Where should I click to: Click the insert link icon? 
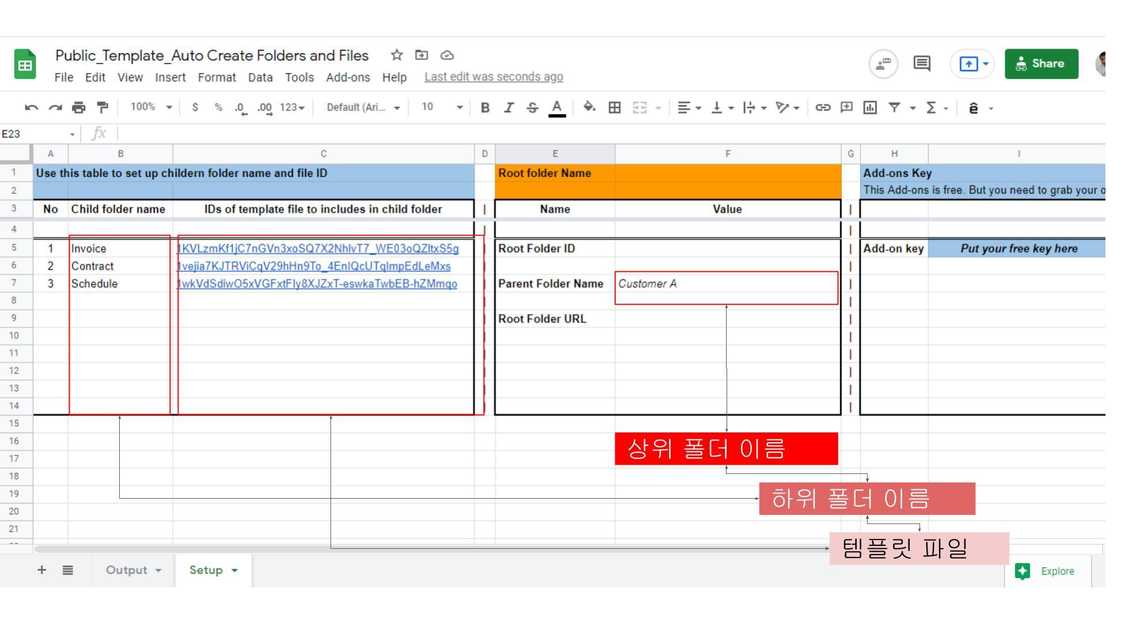click(823, 108)
